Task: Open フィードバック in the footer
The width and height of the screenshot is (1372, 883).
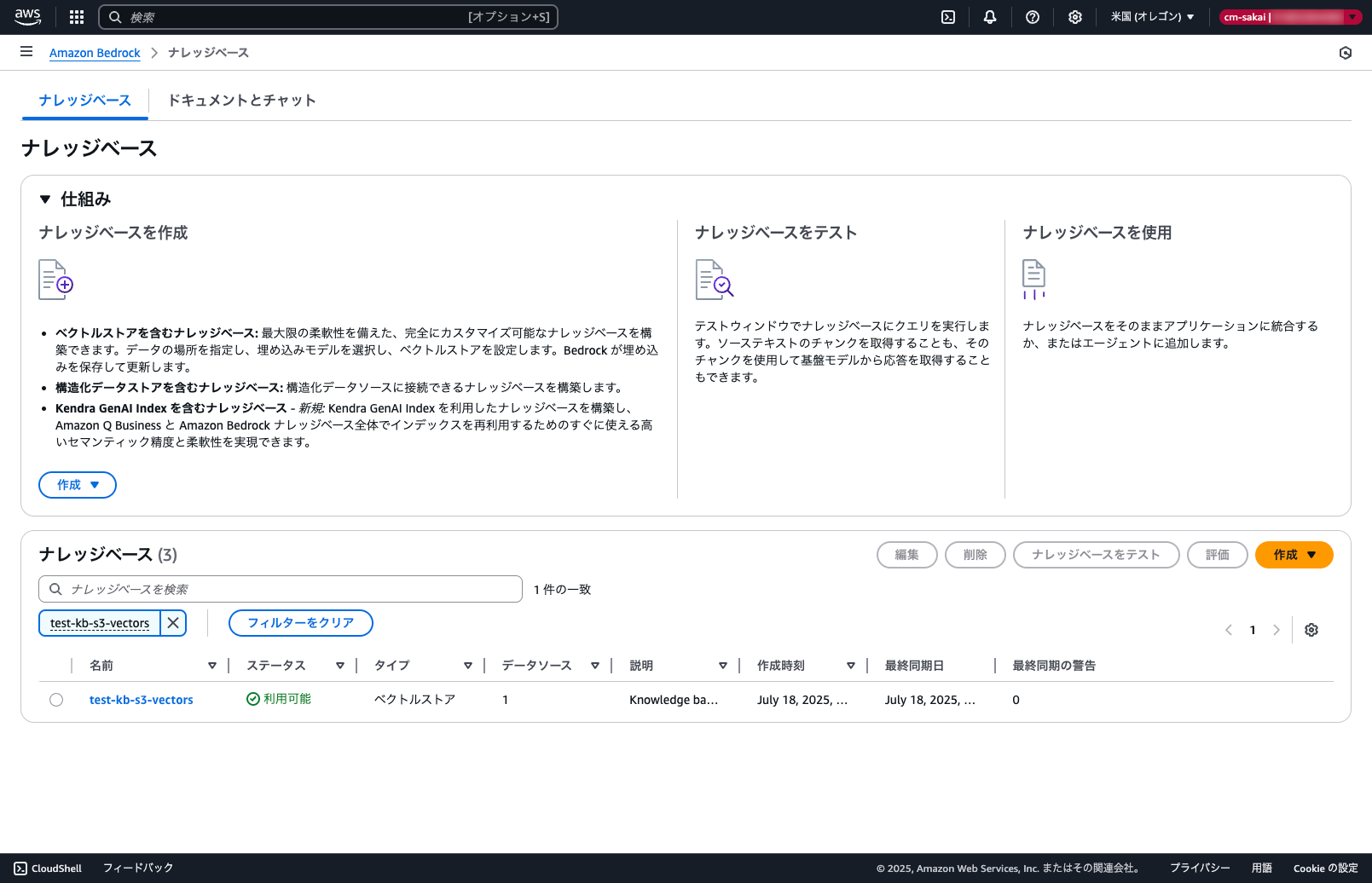Action: coord(138,868)
